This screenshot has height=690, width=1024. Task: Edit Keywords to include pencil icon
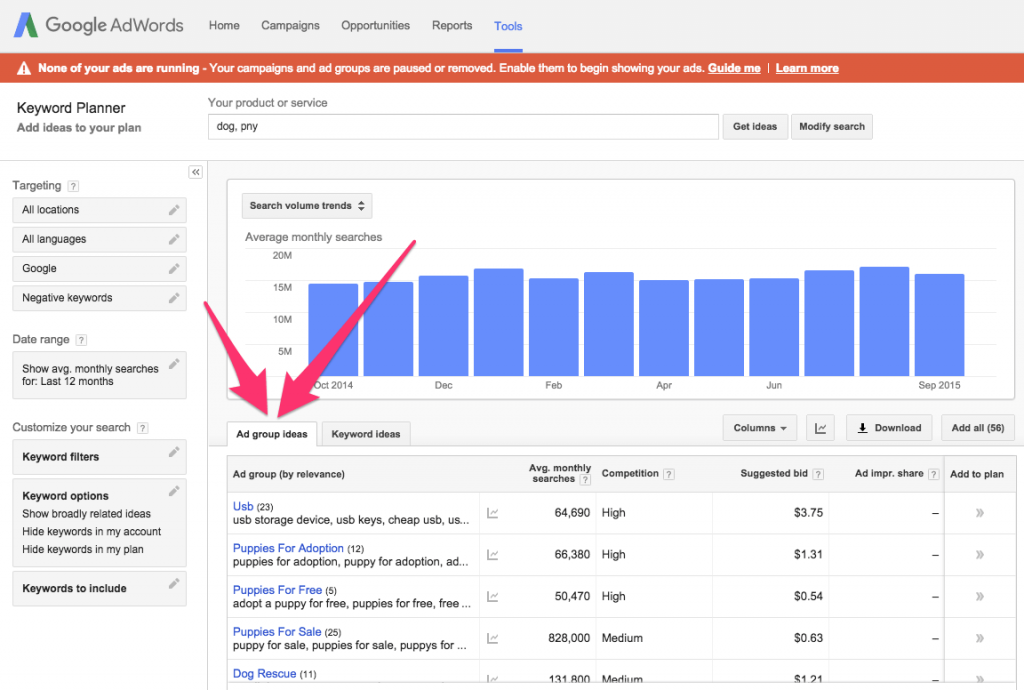coord(174,584)
